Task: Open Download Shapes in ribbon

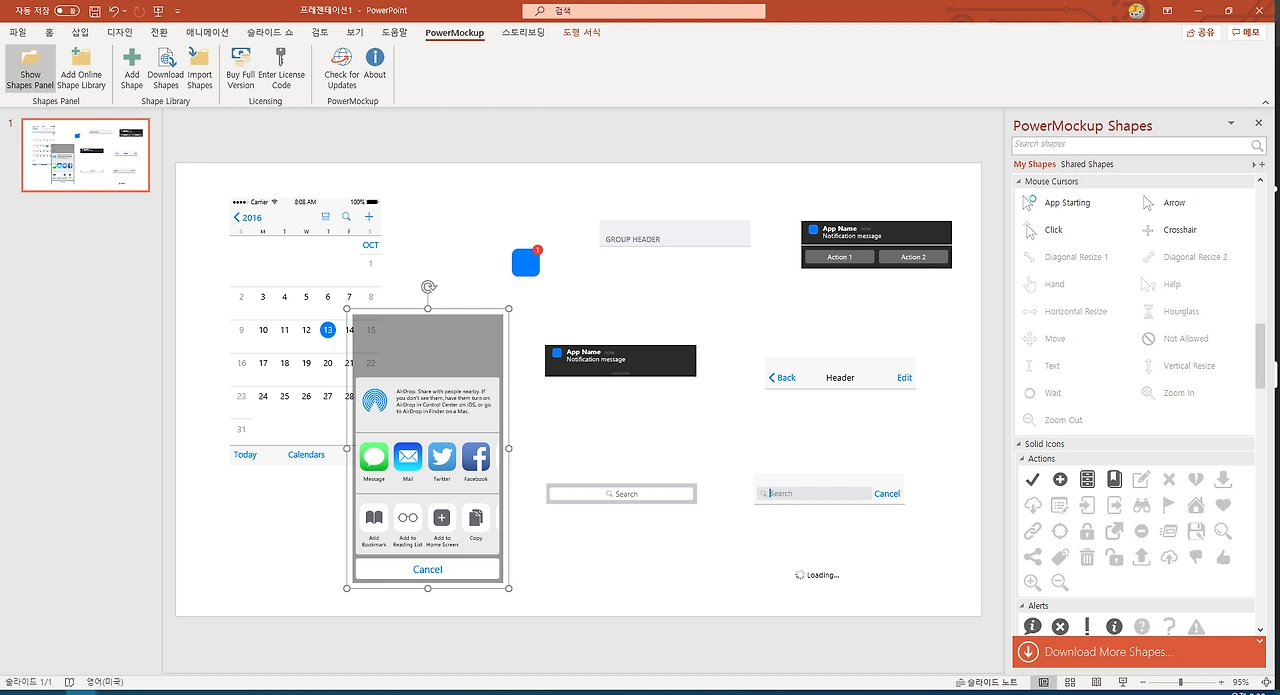Action: [x=166, y=68]
